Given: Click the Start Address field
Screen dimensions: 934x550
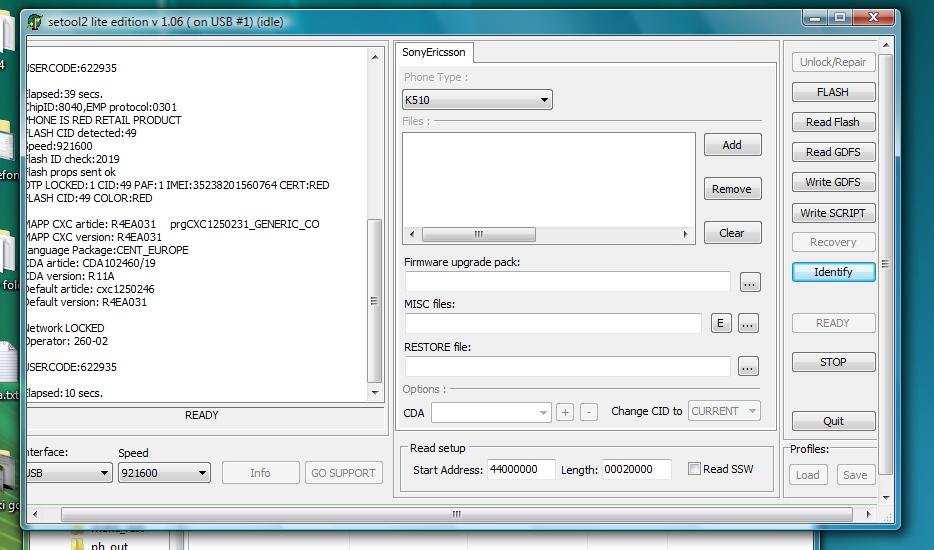Looking at the screenshot, I should click(x=521, y=470).
